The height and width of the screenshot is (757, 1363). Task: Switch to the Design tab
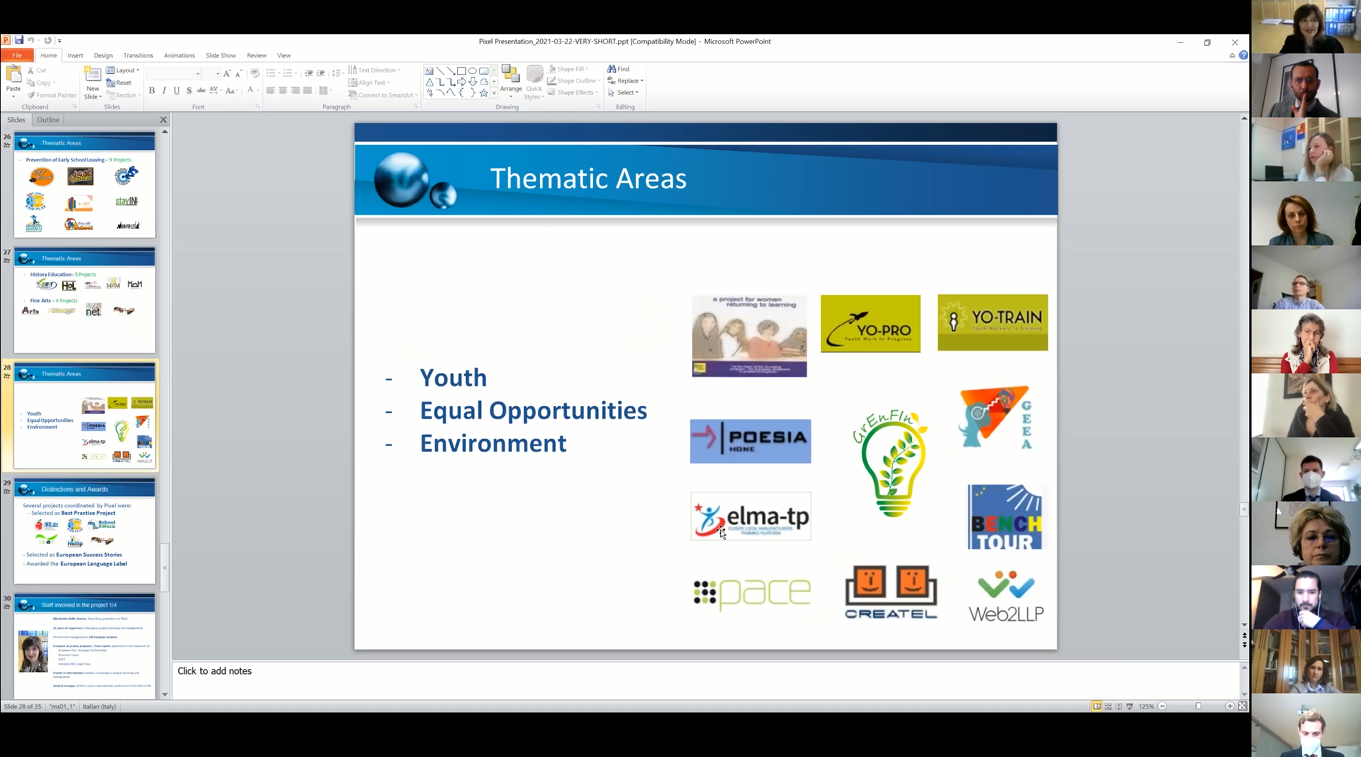[x=103, y=55]
